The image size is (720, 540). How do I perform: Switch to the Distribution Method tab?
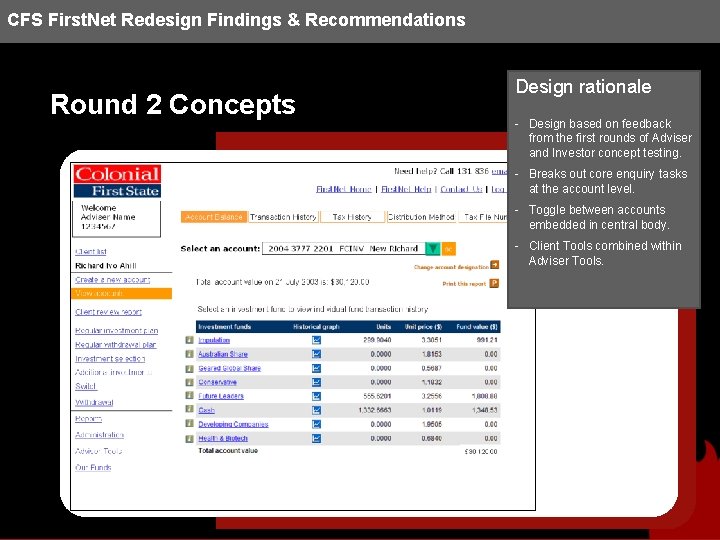(x=421, y=217)
